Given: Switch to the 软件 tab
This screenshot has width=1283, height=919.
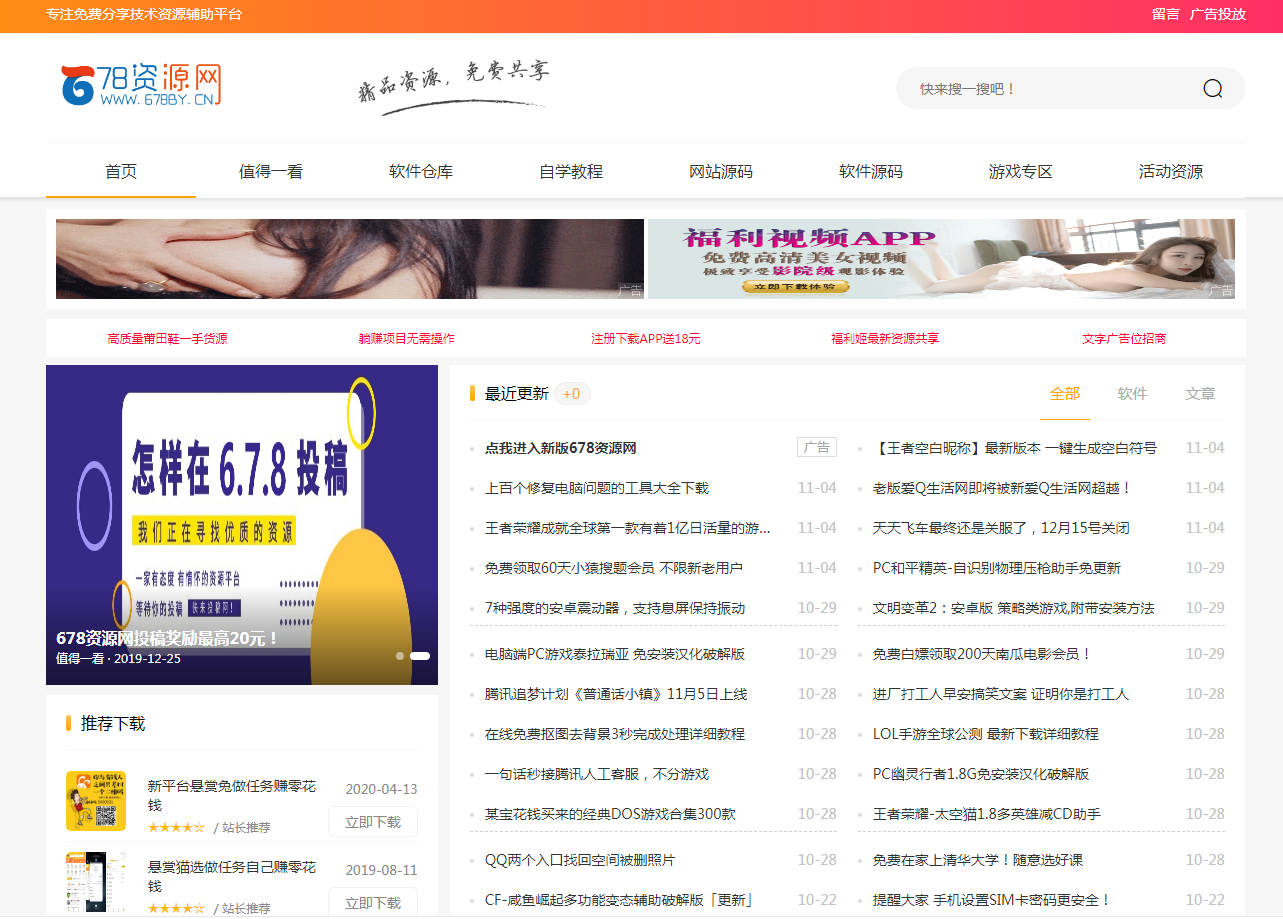Looking at the screenshot, I should tap(1132, 394).
